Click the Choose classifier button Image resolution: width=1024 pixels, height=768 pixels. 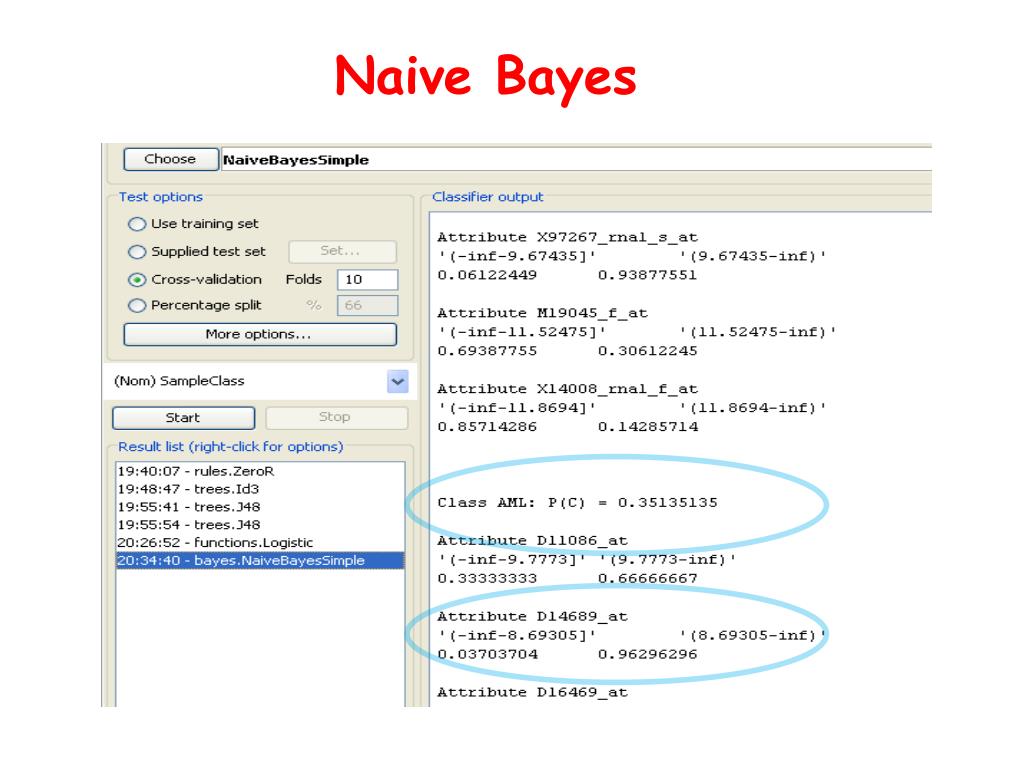[x=170, y=159]
